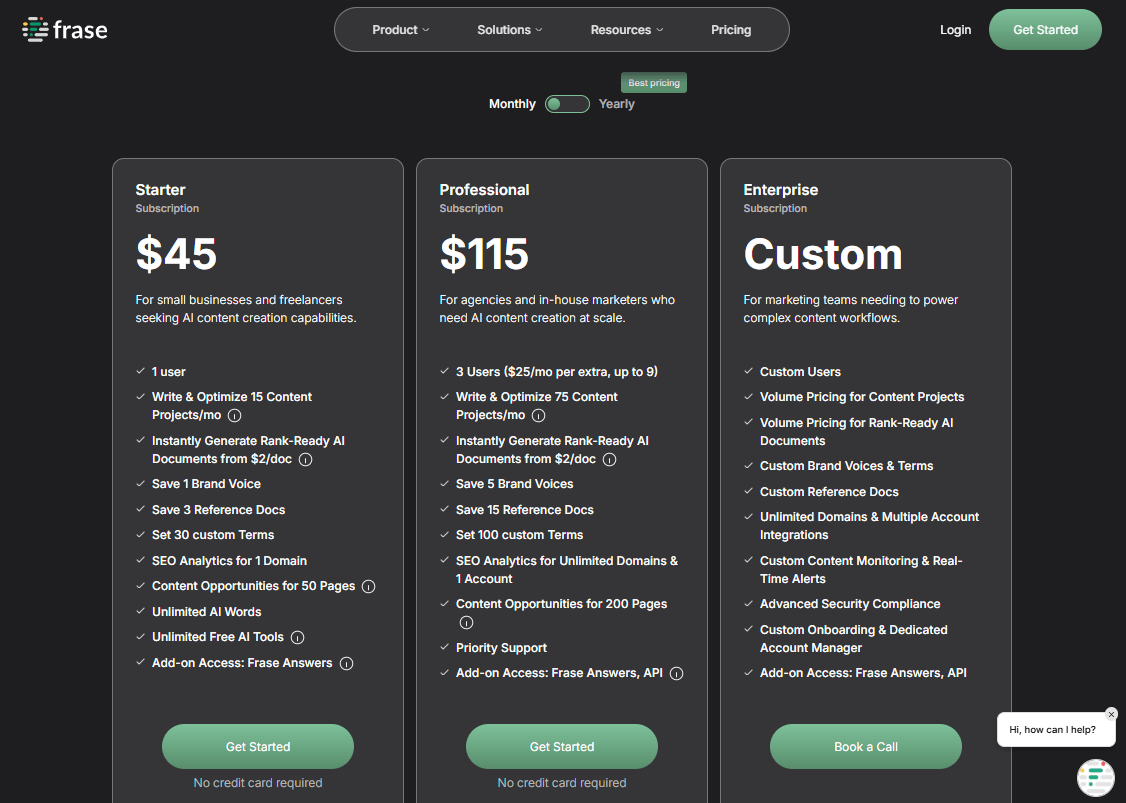This screenshot has width=1126, height=803.
Task: Show info for Starter Add-on Access Frase Answers
Action: tap(346, 664)
